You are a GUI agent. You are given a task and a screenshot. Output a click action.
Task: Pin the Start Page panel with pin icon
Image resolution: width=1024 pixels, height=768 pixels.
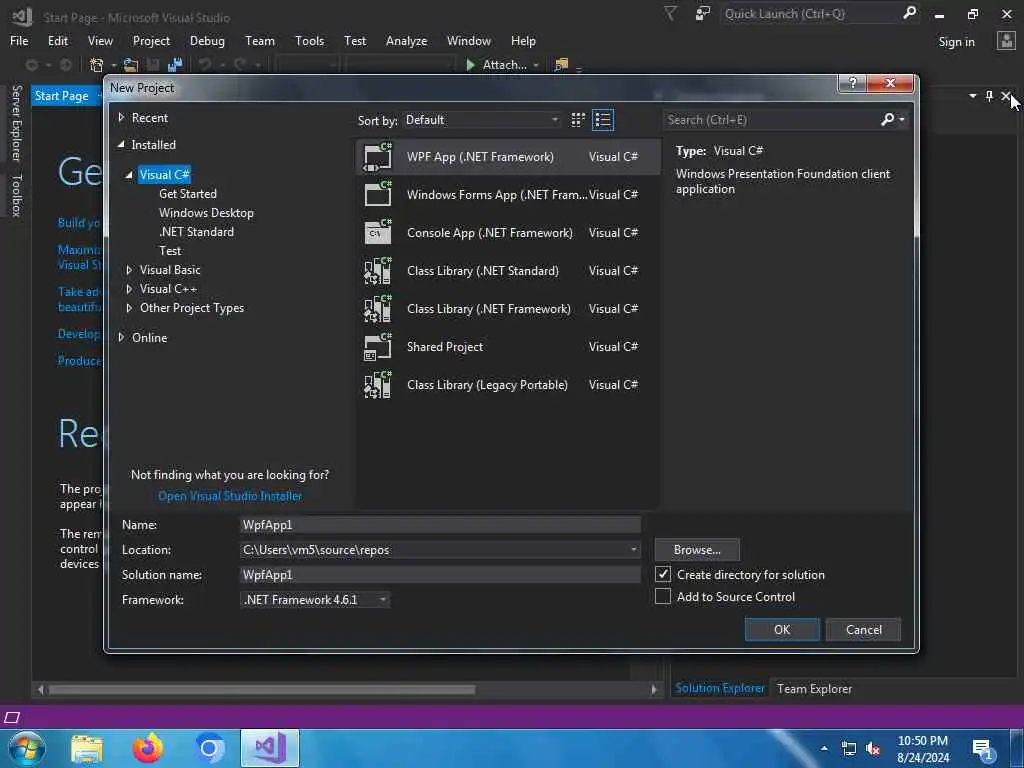pyautogui.click(x=989, y=96)
